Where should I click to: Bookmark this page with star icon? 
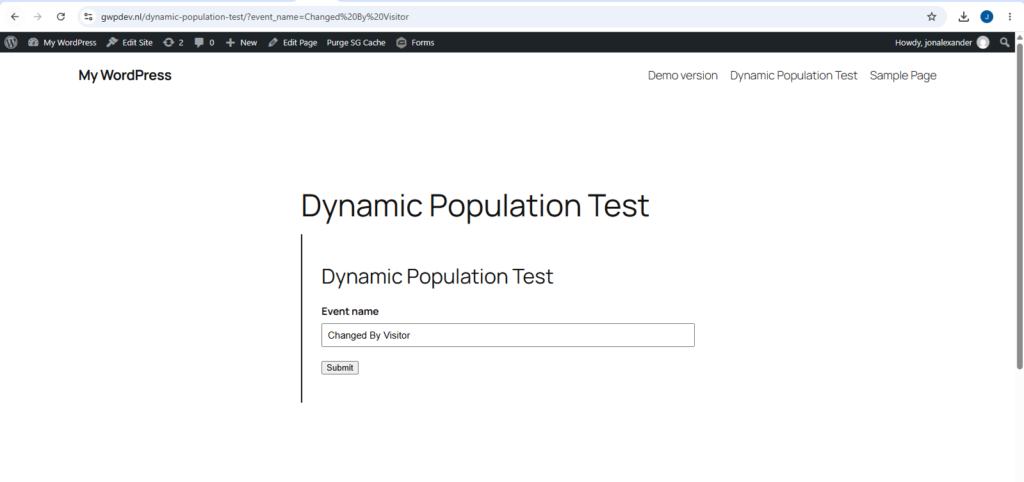pos(931,16)
